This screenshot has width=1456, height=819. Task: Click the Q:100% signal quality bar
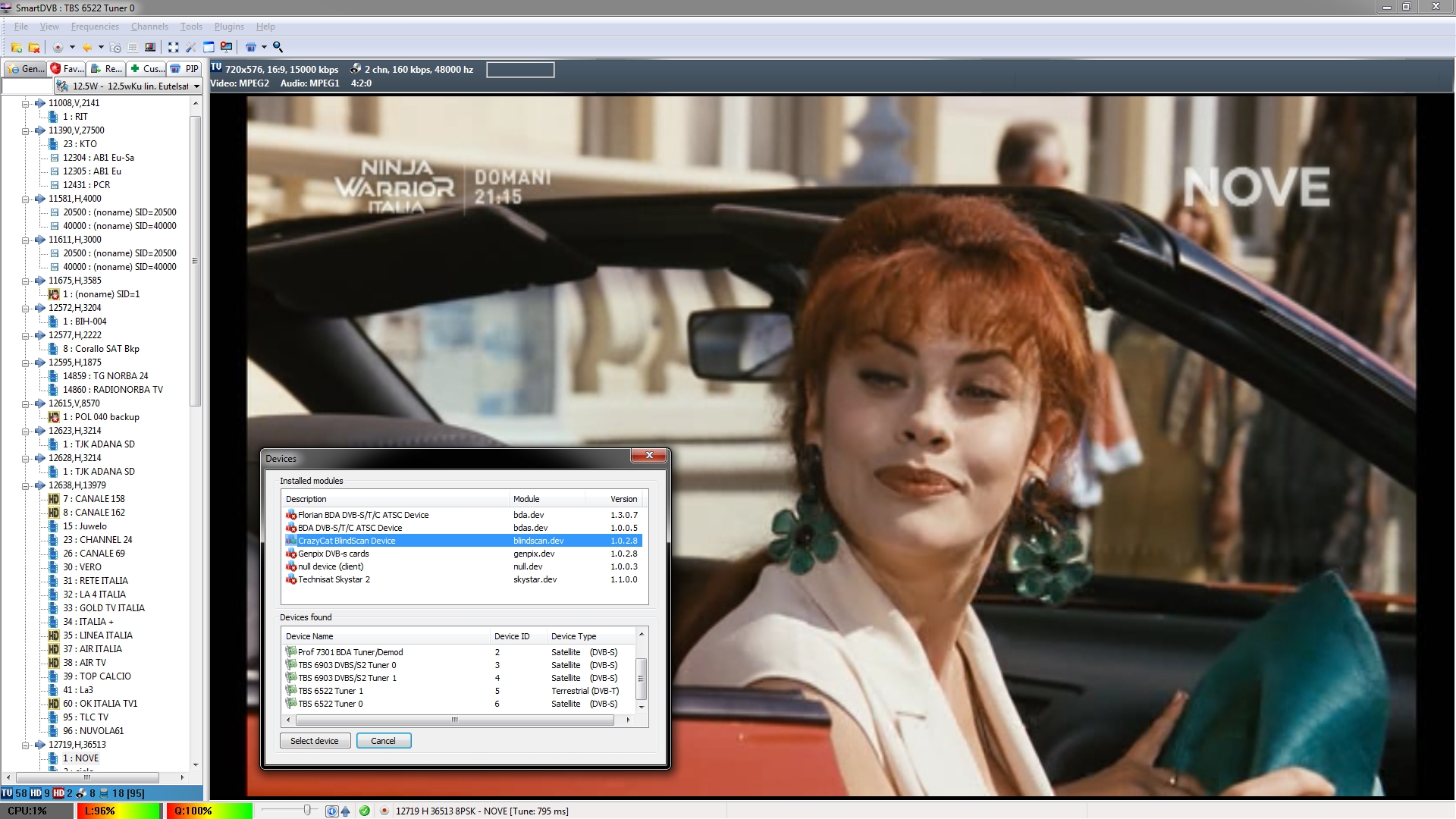coord(209,811)
